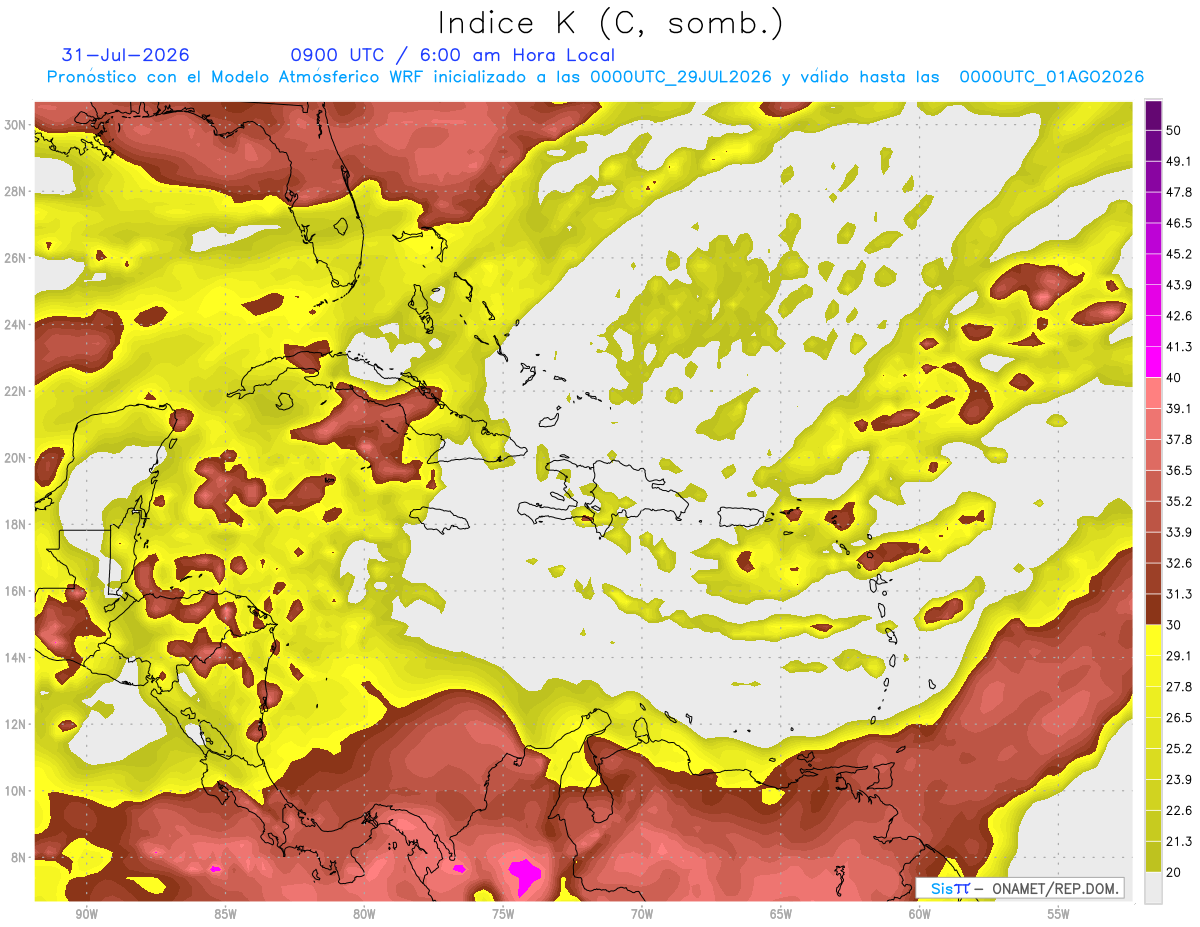Image resolution: width=1200 pixels, height=927 pixels.
Task: Click the dark purple swatch above 50
Action: [x=1153, y=117]
